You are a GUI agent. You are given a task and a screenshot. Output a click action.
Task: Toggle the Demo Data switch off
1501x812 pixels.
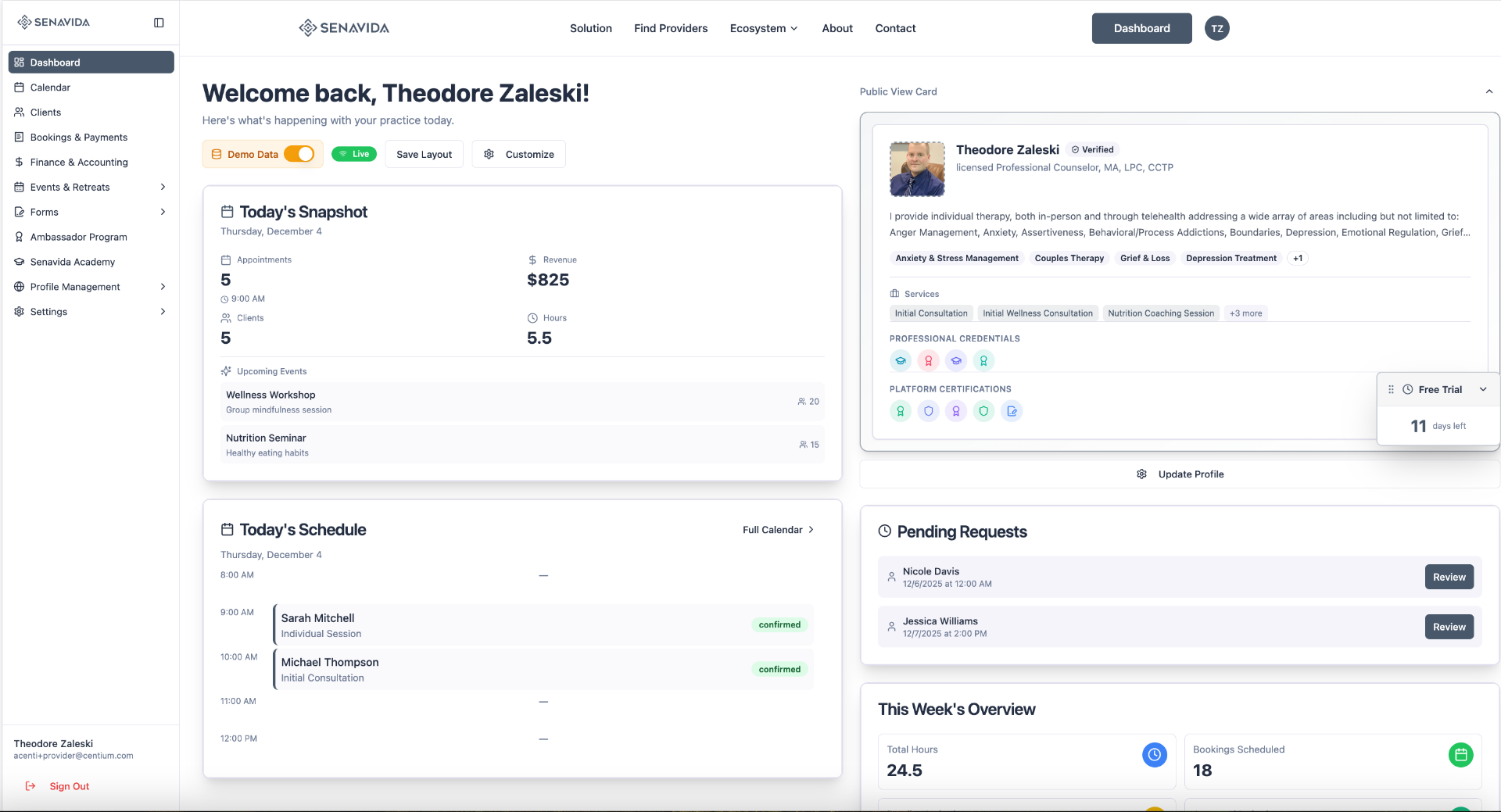[x=300, y=154]
